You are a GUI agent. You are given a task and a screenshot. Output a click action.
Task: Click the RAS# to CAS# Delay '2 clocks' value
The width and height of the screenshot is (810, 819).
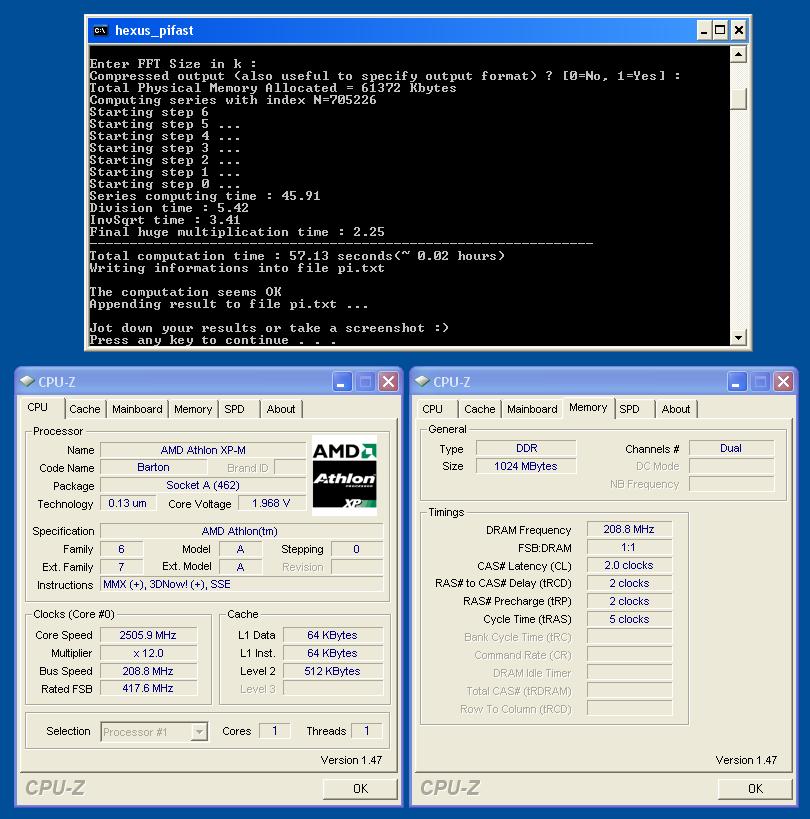click(x=629, y=583)
